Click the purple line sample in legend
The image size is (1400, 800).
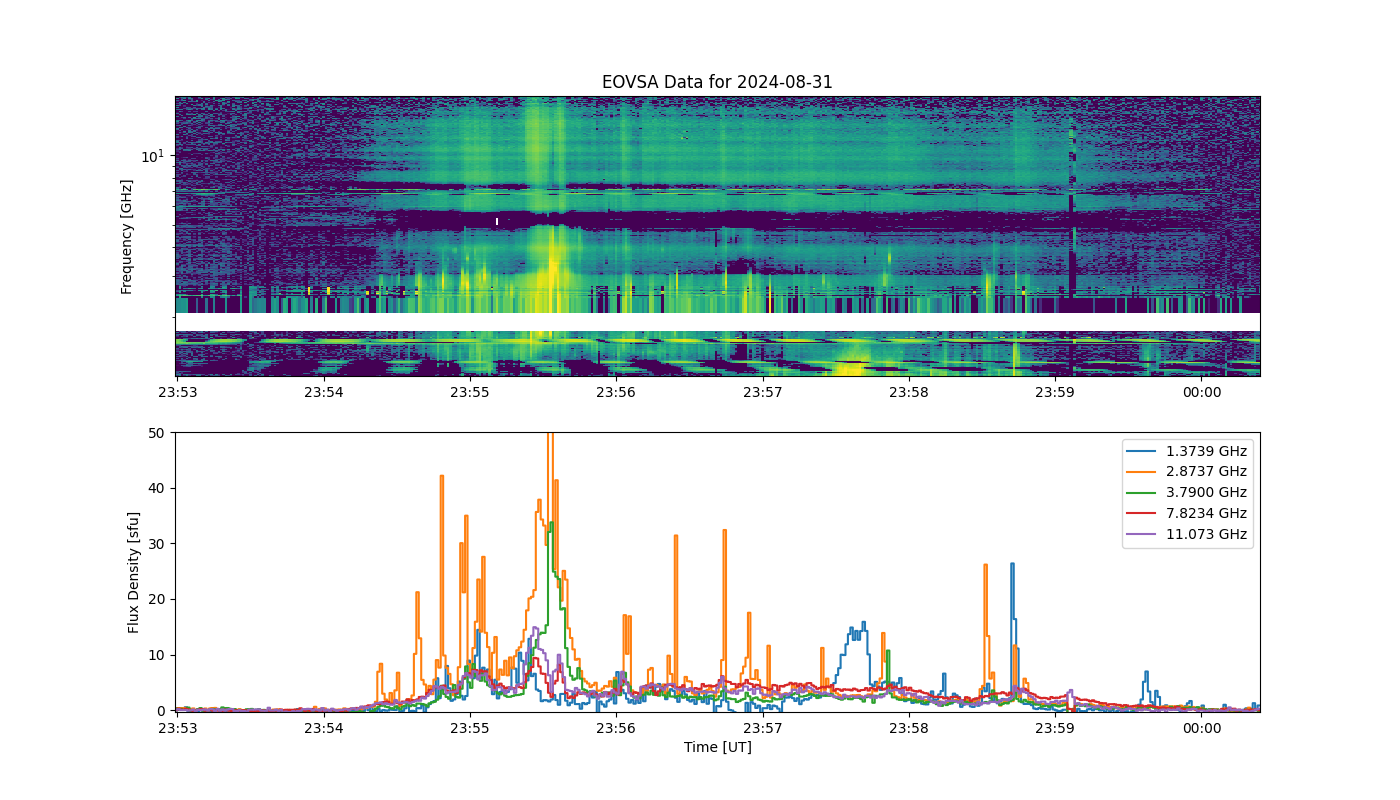click(x=1141, y=535)
